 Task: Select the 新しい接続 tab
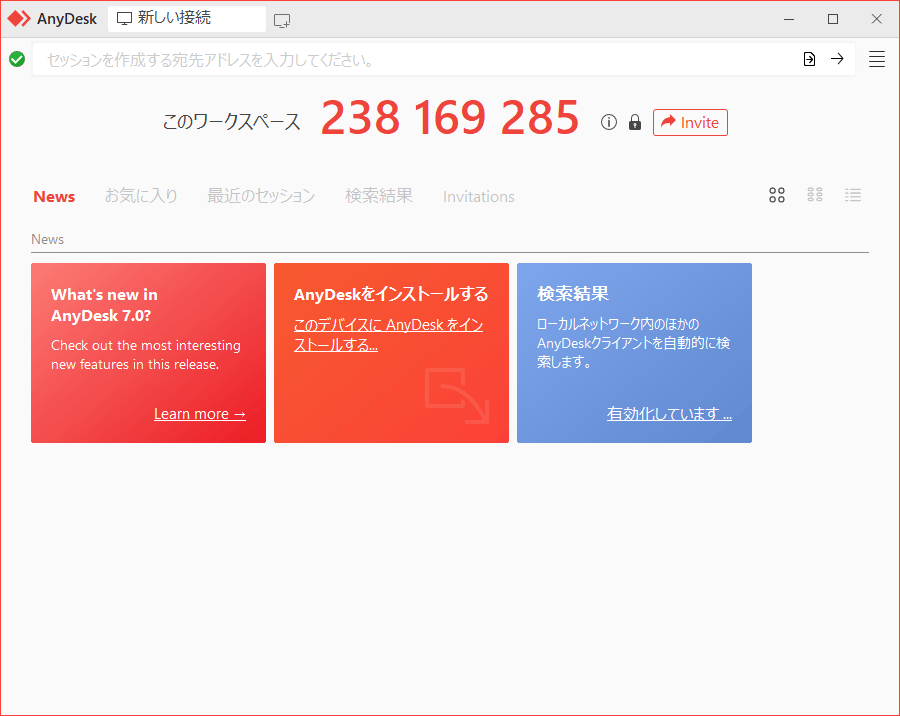pos(187,19)
